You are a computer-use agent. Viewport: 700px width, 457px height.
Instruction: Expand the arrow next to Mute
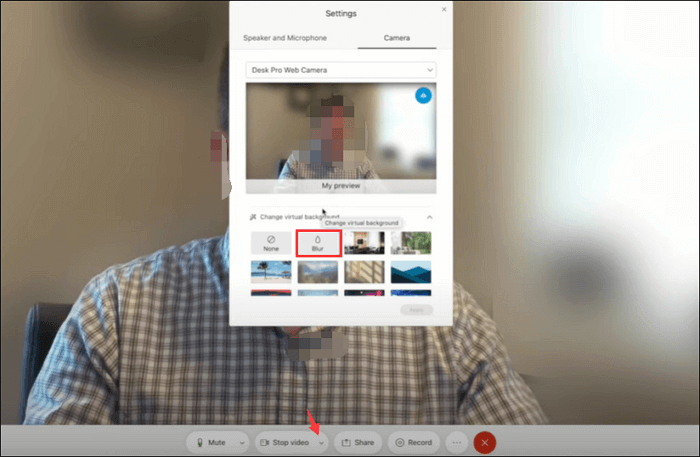pos(241,442)
